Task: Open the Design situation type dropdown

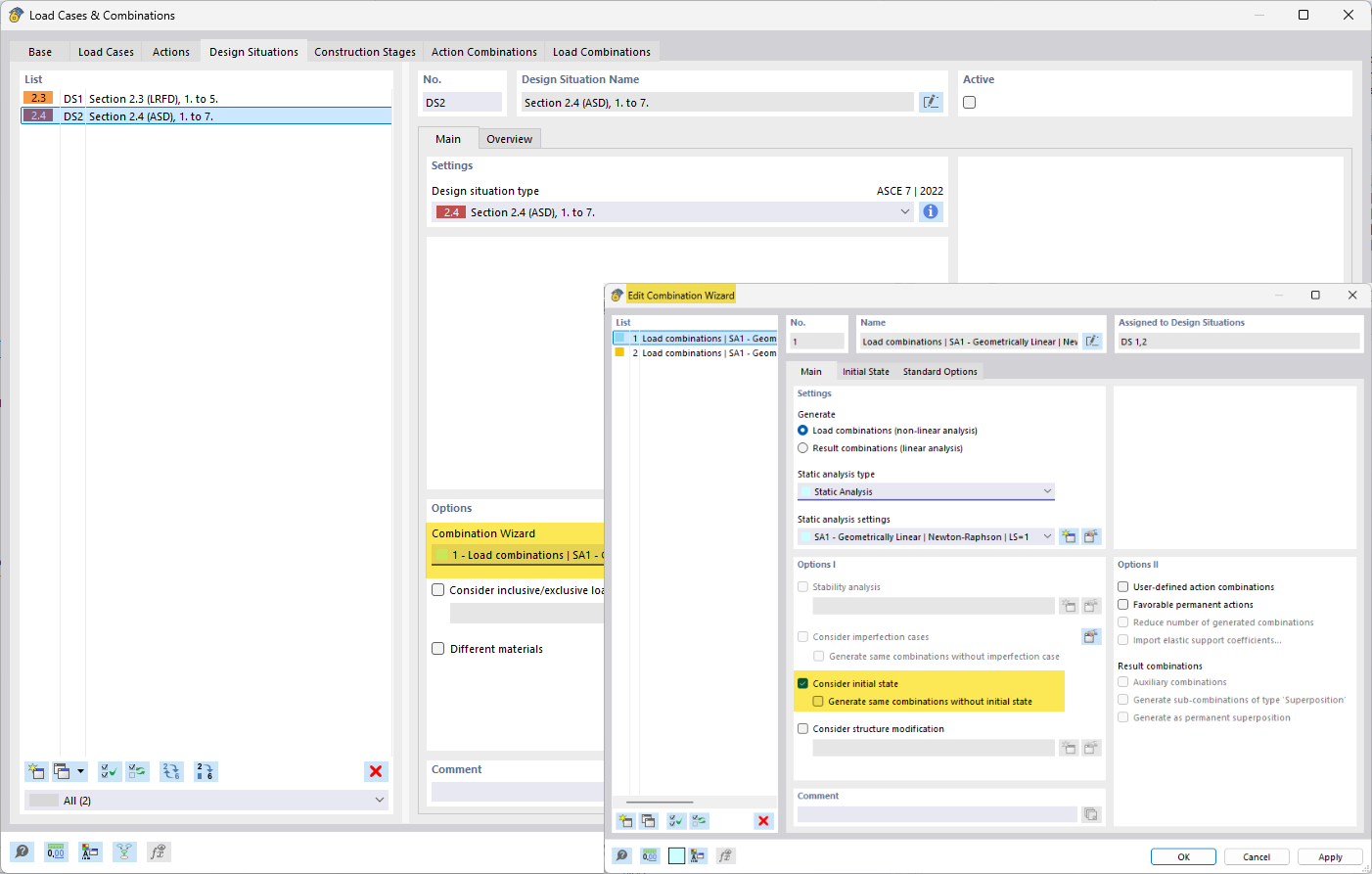Action: 904,211
